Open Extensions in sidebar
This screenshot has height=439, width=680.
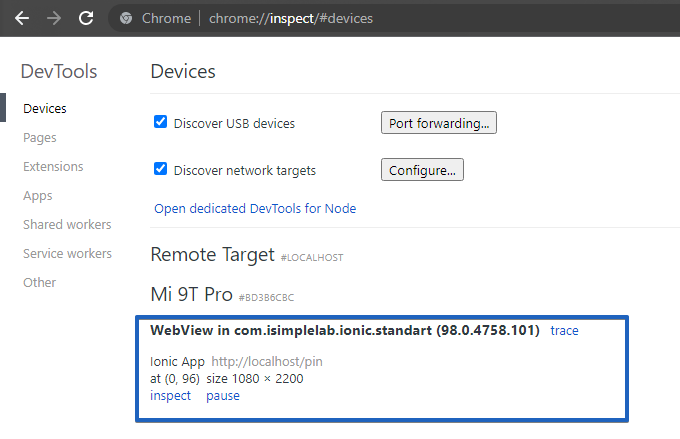point(53,166)
